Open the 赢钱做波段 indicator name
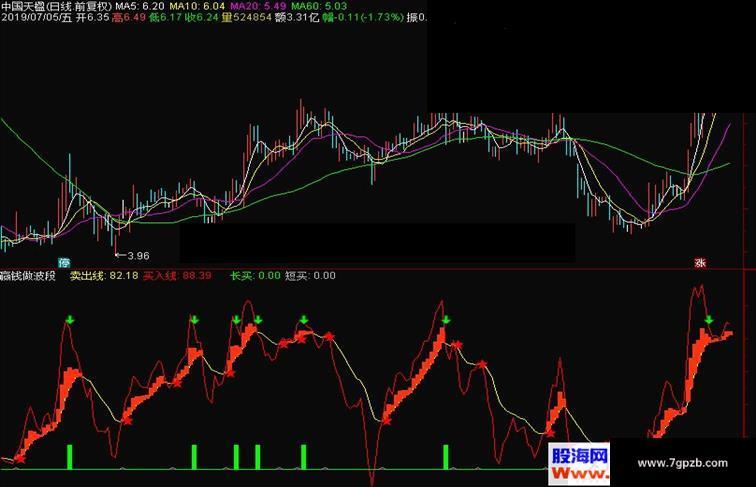Image resolution: width=756 pixels, height=487 pixels. (x=28, y=276)
